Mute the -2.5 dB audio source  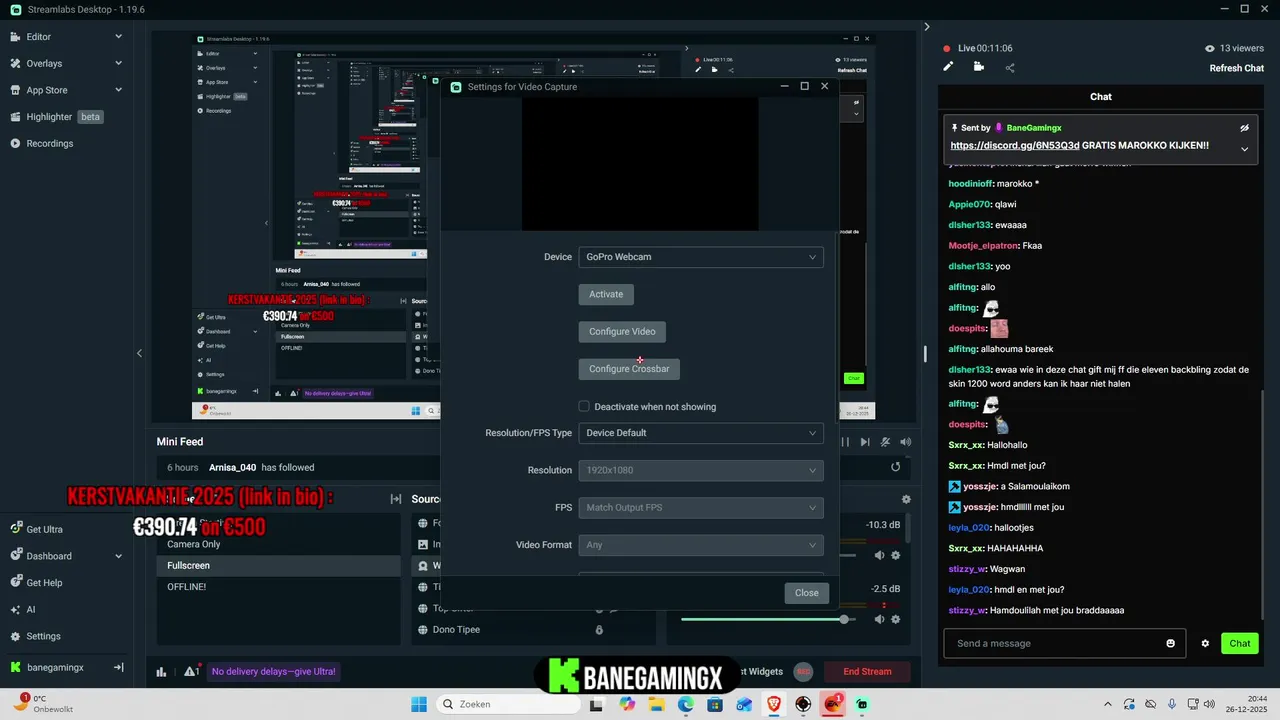pyautogui.click(x=879, y=619)
